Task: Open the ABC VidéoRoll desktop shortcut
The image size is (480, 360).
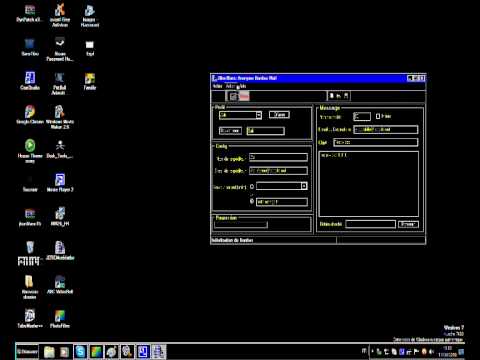Action: [60, 284]
